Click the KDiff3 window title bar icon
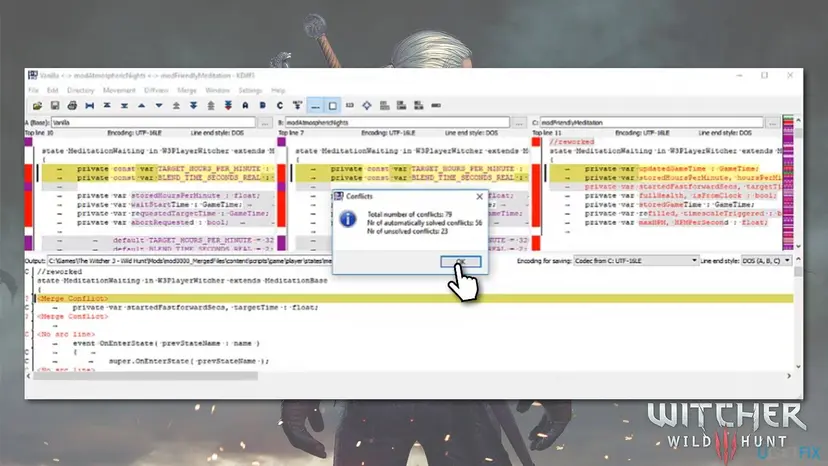This screenshot has width=828, height=466. [x=33, y=76]
